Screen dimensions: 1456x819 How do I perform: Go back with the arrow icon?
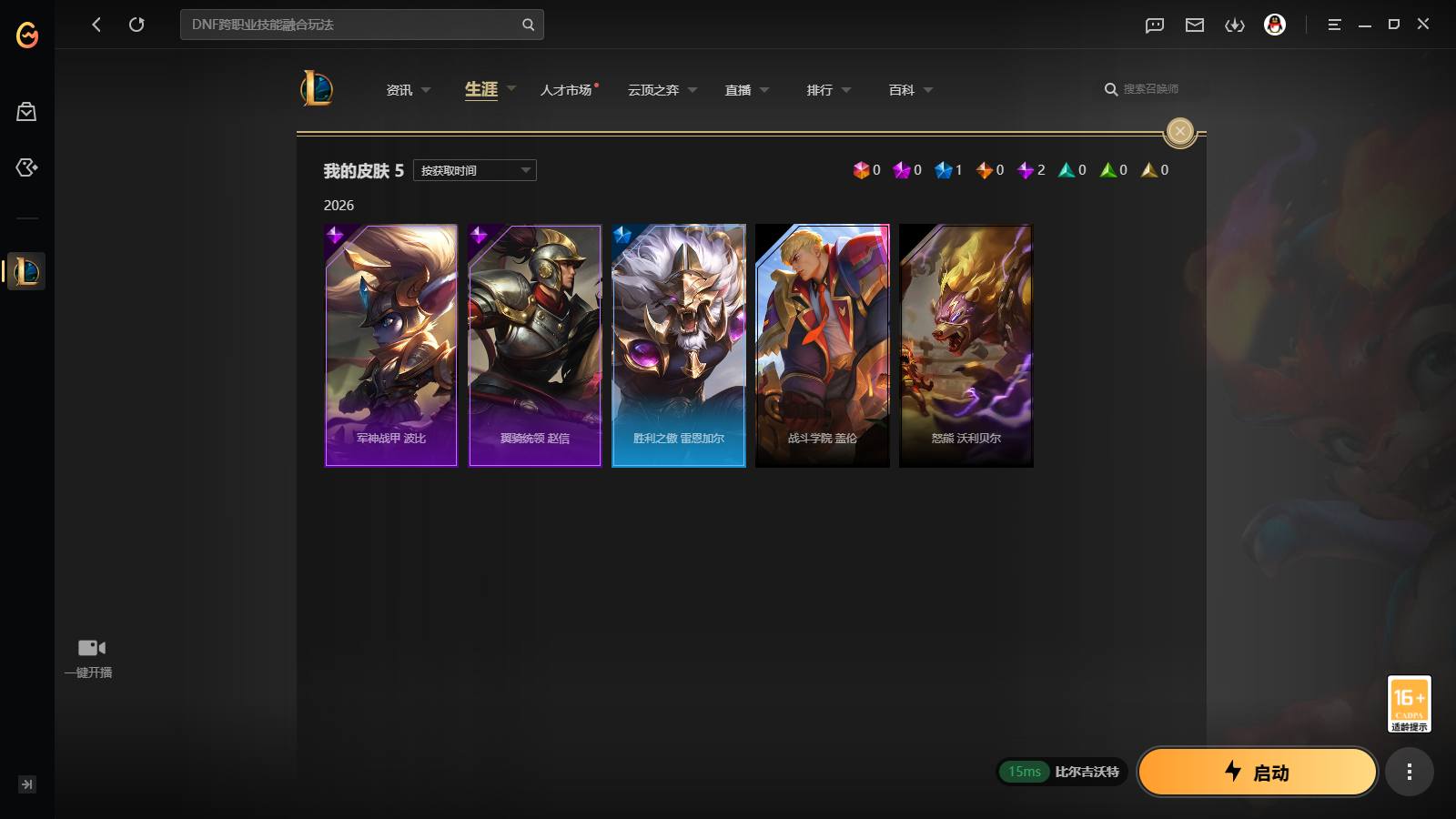point(96,25)
